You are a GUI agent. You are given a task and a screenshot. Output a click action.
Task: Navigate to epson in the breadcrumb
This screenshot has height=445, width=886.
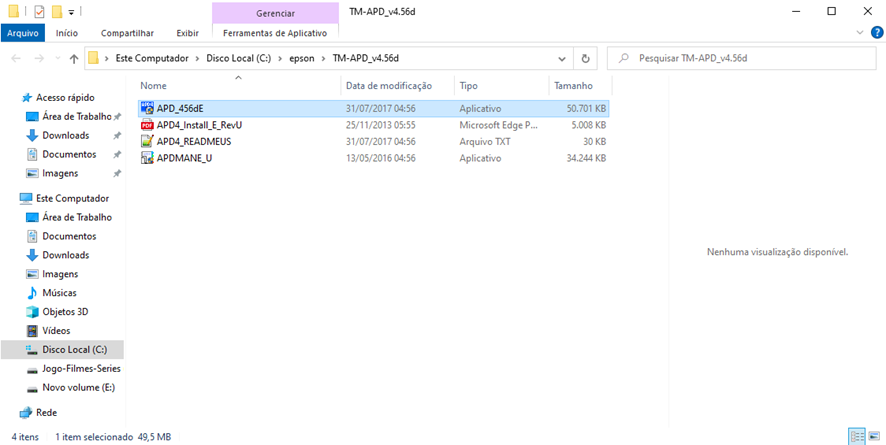(x=304, y=58)
